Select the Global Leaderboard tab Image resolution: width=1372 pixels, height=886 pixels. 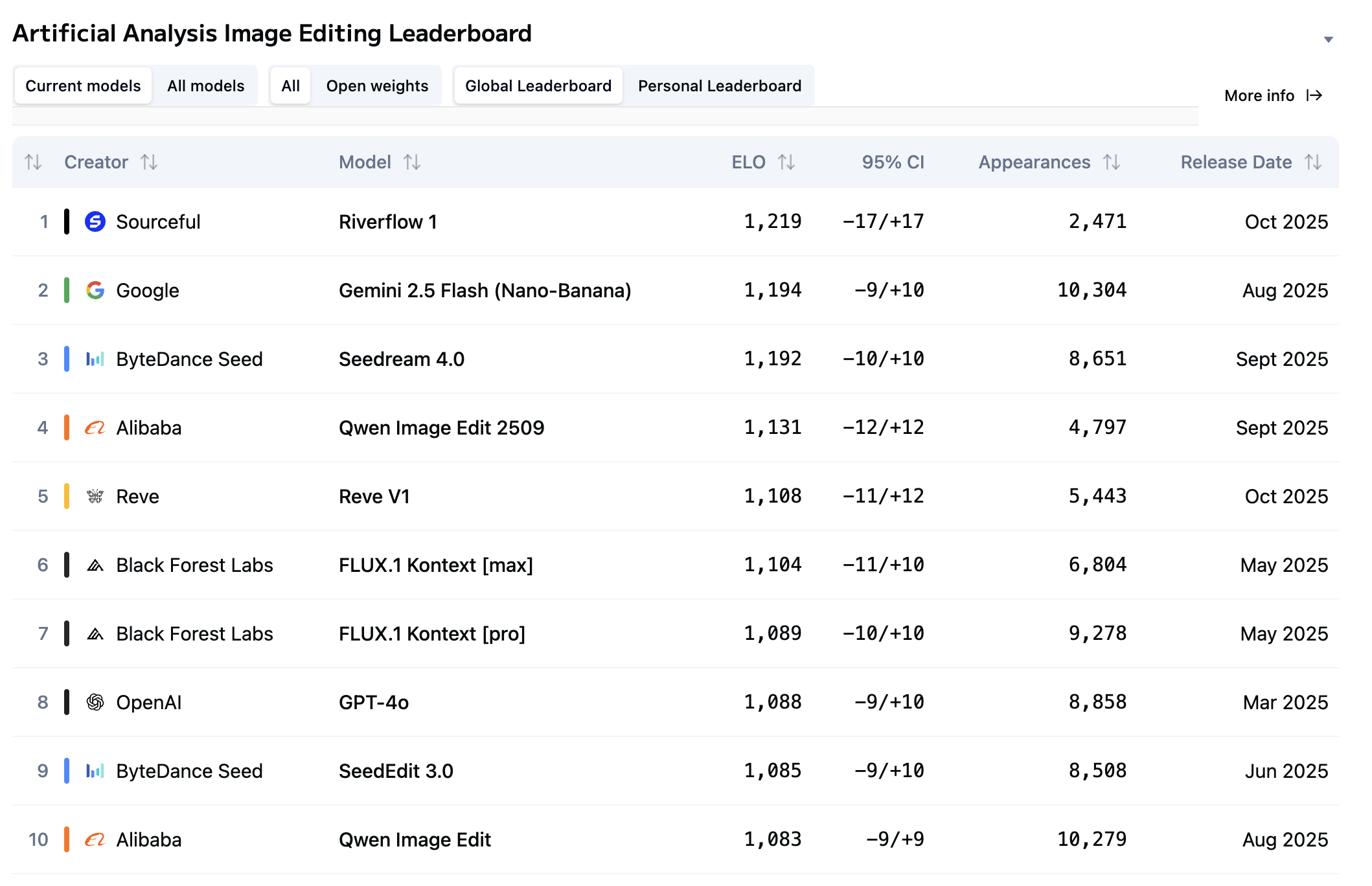coord(538,85)
